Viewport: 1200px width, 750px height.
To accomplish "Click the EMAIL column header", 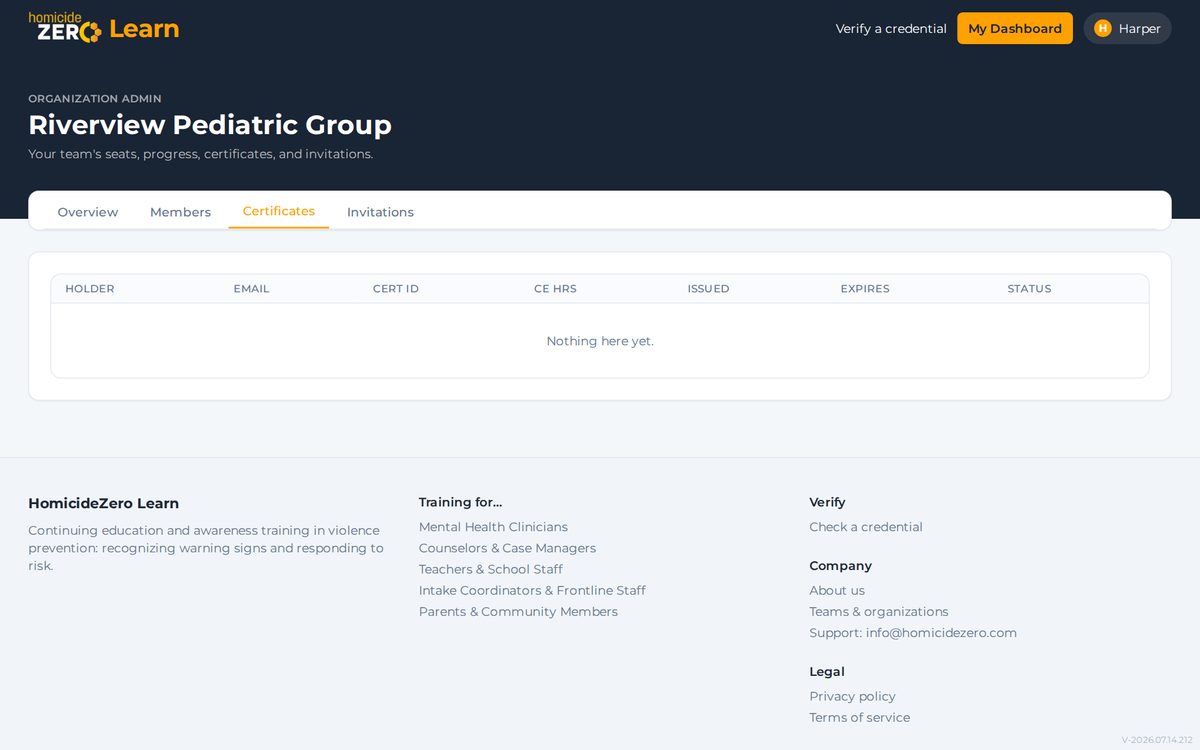I will point(251,289).
